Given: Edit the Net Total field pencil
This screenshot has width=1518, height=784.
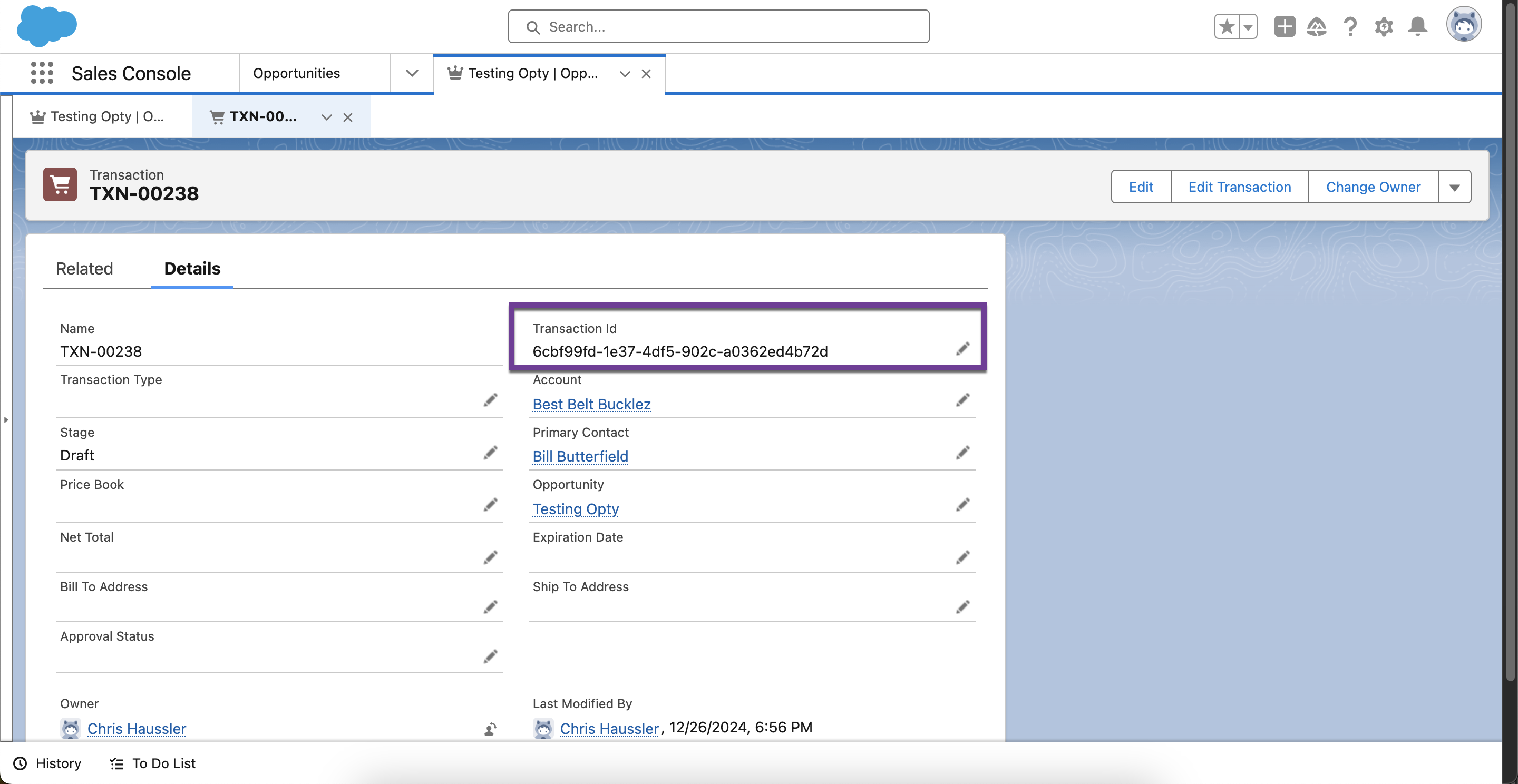Looking at the screenshot, I should click(490, 557).
